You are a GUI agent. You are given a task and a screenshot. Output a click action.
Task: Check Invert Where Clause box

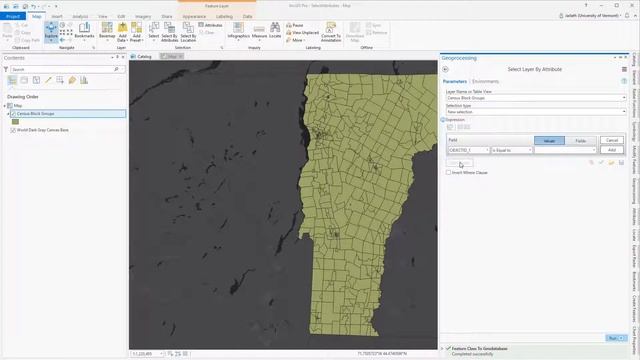click(x=449, y=173)
